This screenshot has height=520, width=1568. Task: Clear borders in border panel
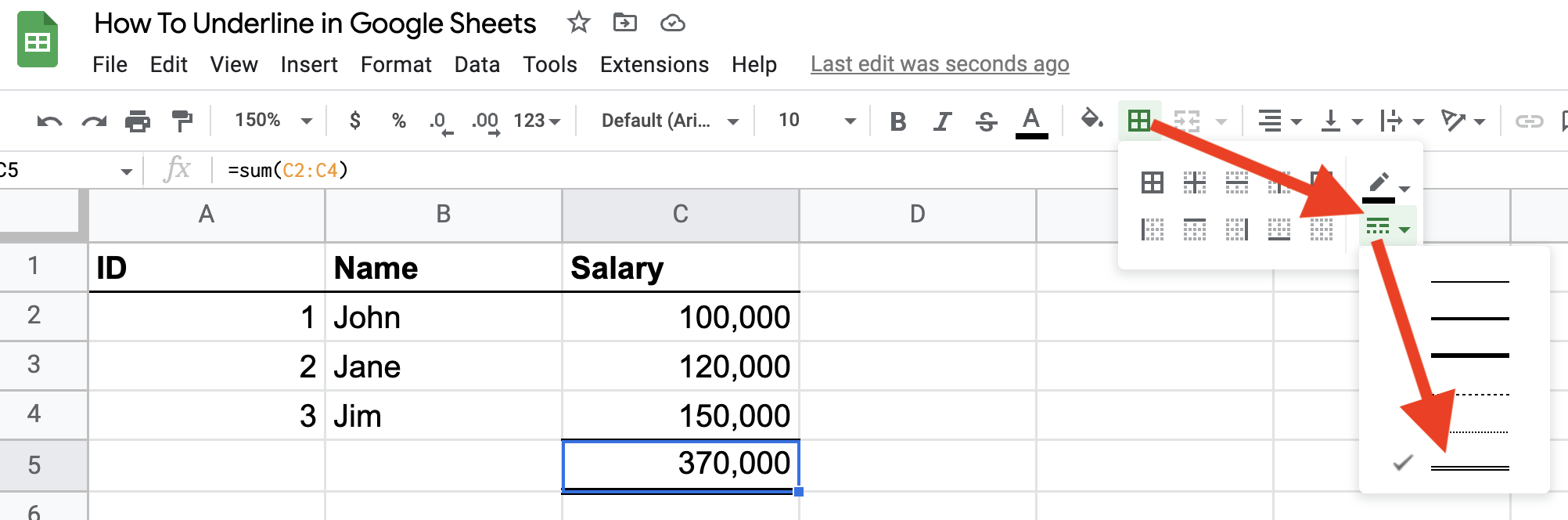[1322, 229]
